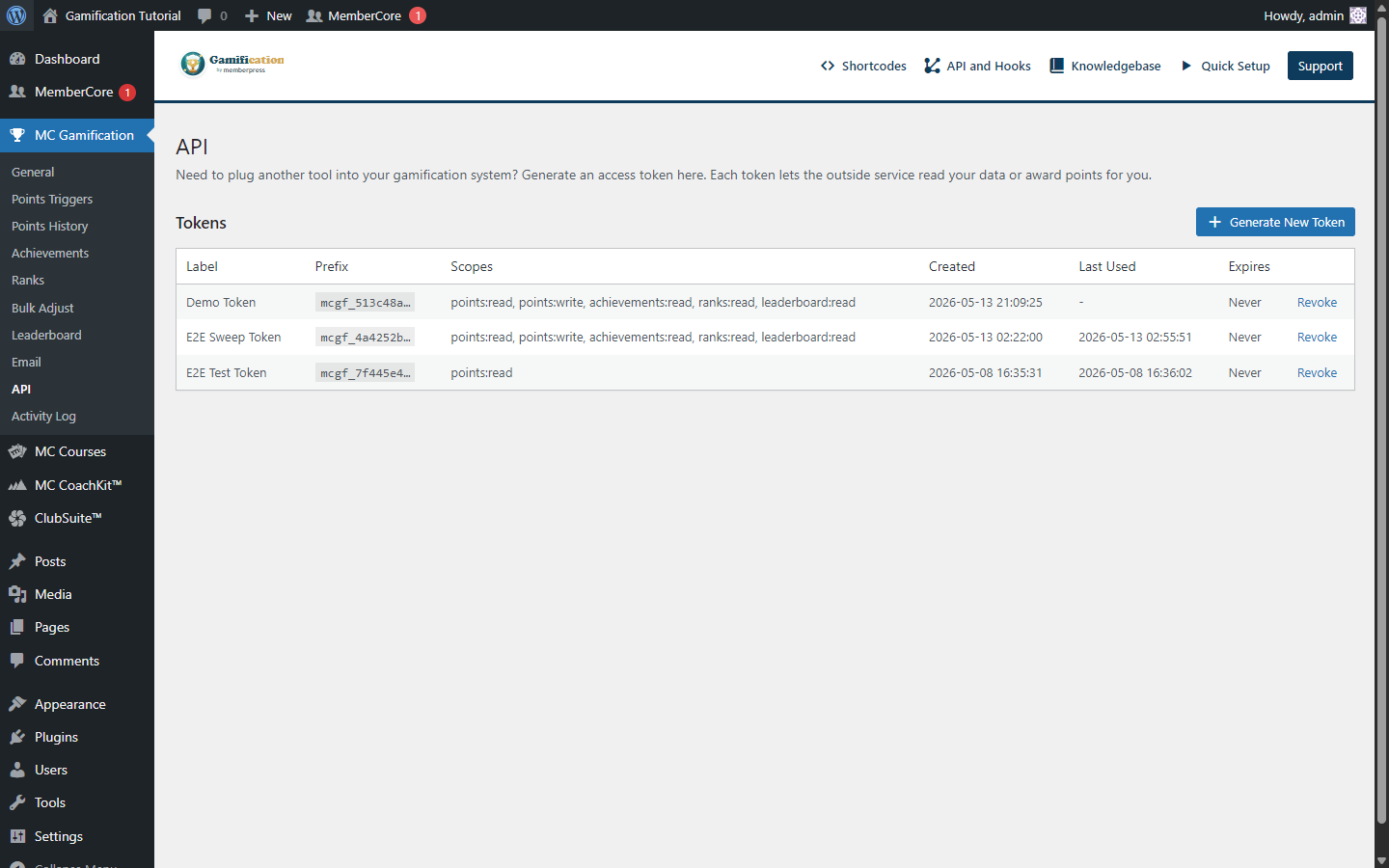Click the Users person icon
This screenshot has width=1389, height=868.
point(17,770)
